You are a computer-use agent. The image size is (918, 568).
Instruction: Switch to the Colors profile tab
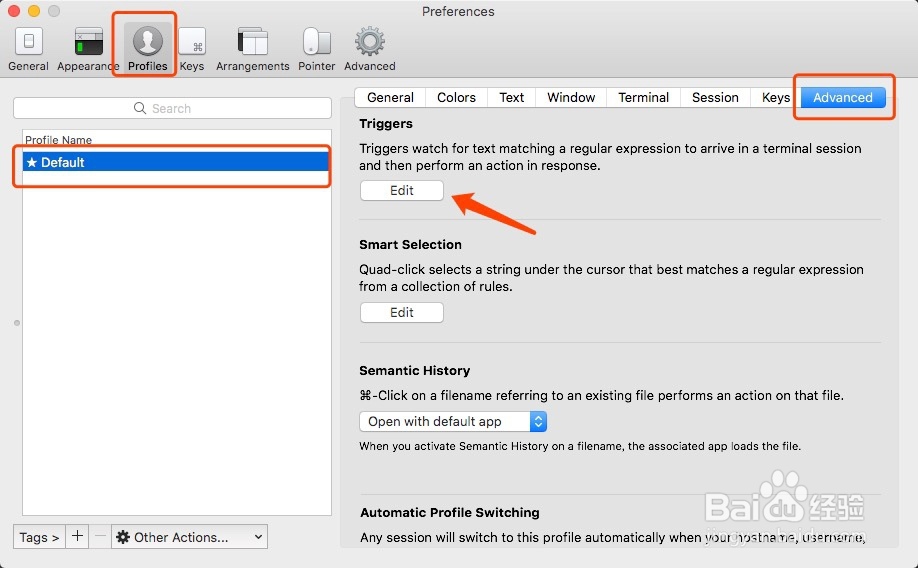(456, 97)
